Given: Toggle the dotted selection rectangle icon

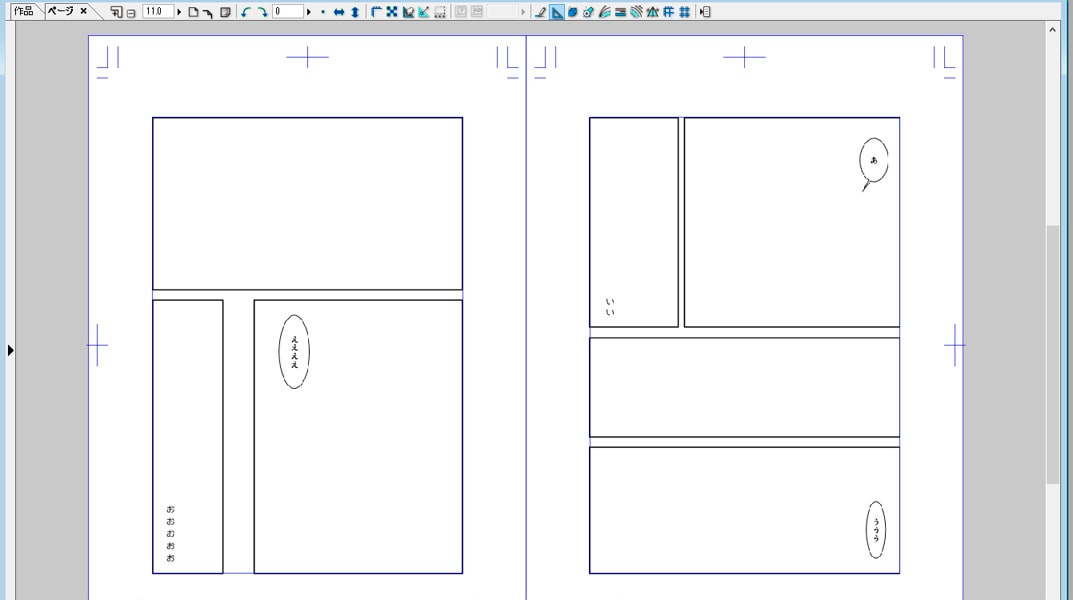Looking at the screenshot, I should [440, 12].
